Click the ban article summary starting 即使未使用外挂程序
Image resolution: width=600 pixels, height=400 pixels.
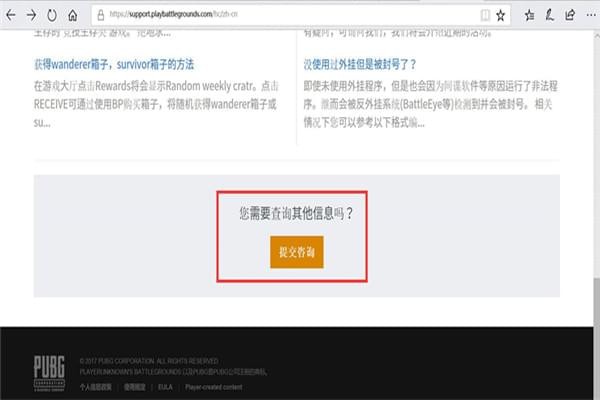[x=430, y=104]
